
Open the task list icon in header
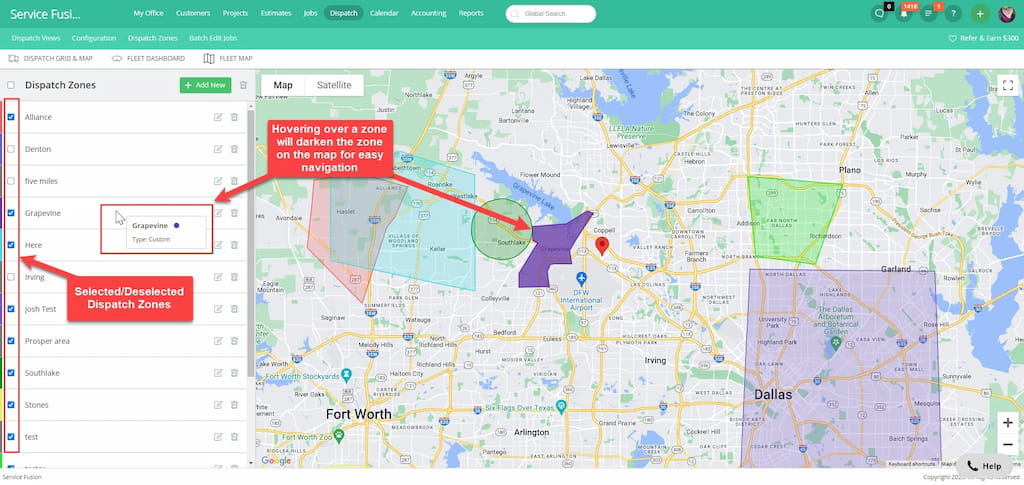pos(929,13)
